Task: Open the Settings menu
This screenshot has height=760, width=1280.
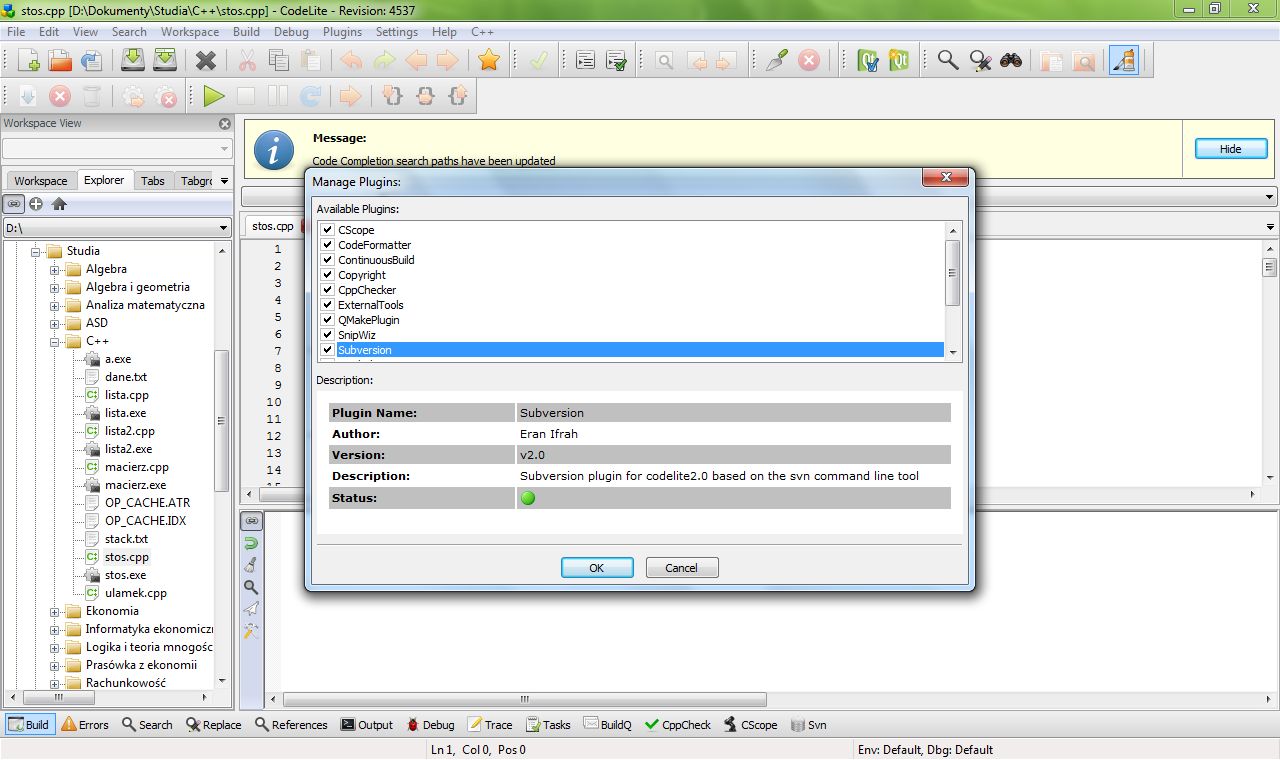Action: (x=397, y=32)
